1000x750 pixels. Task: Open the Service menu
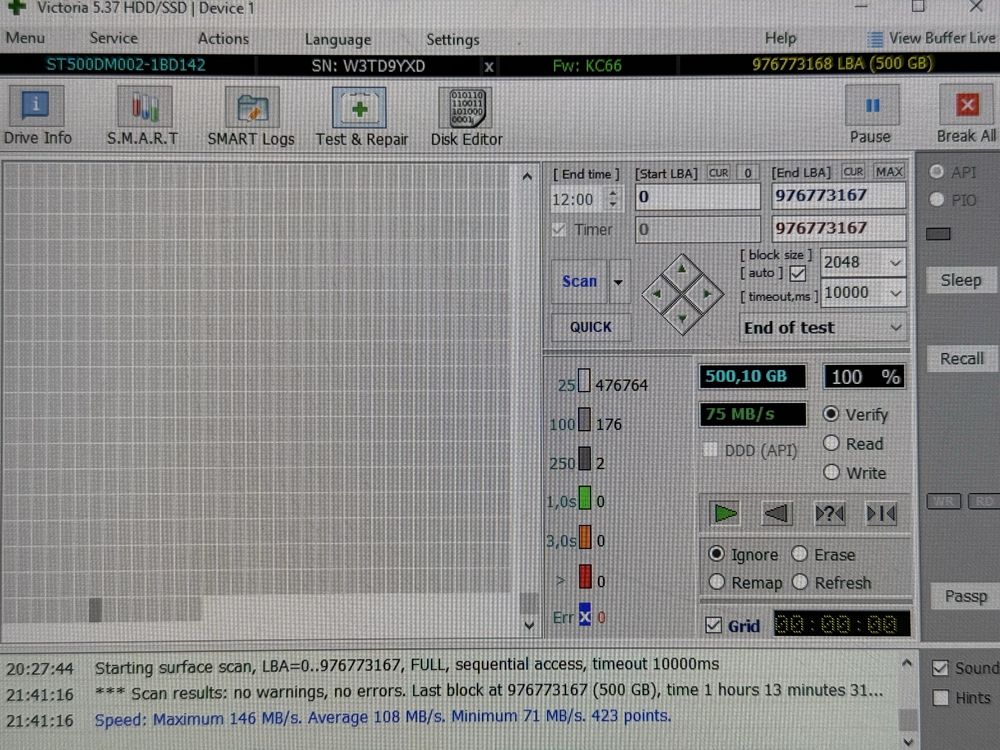click(x=114, y=38)
